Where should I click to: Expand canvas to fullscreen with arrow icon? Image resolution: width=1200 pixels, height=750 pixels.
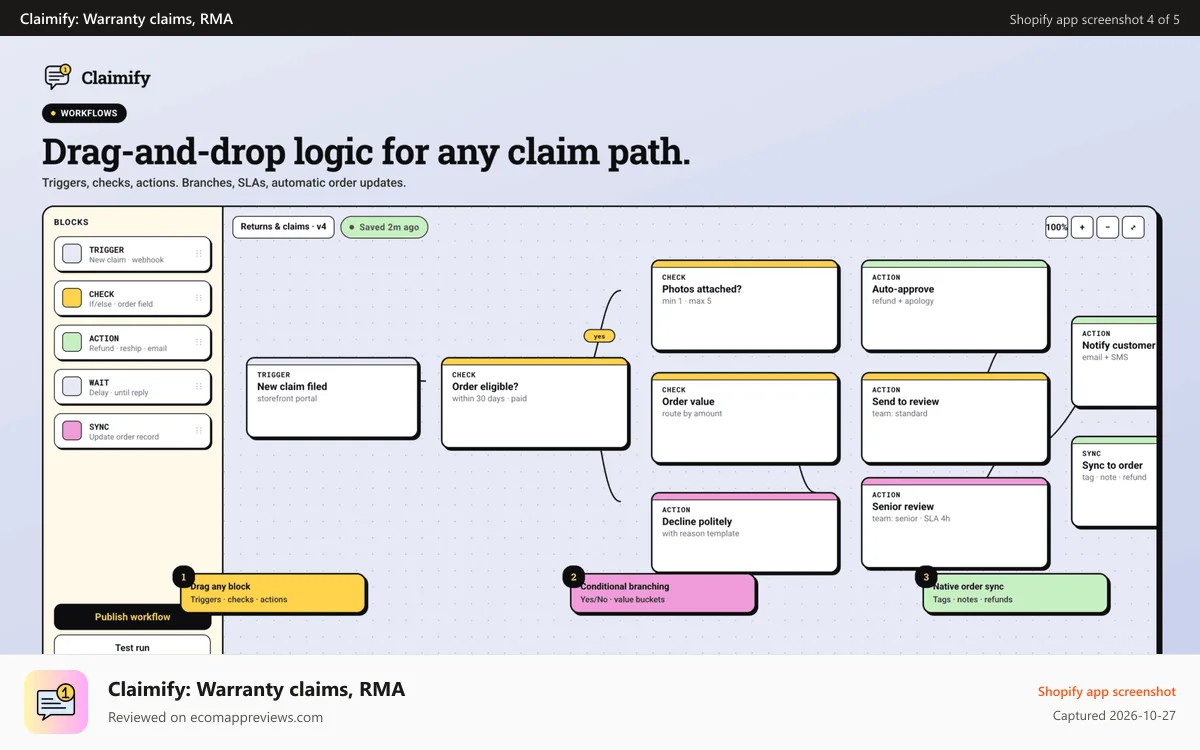(1133, 228)
